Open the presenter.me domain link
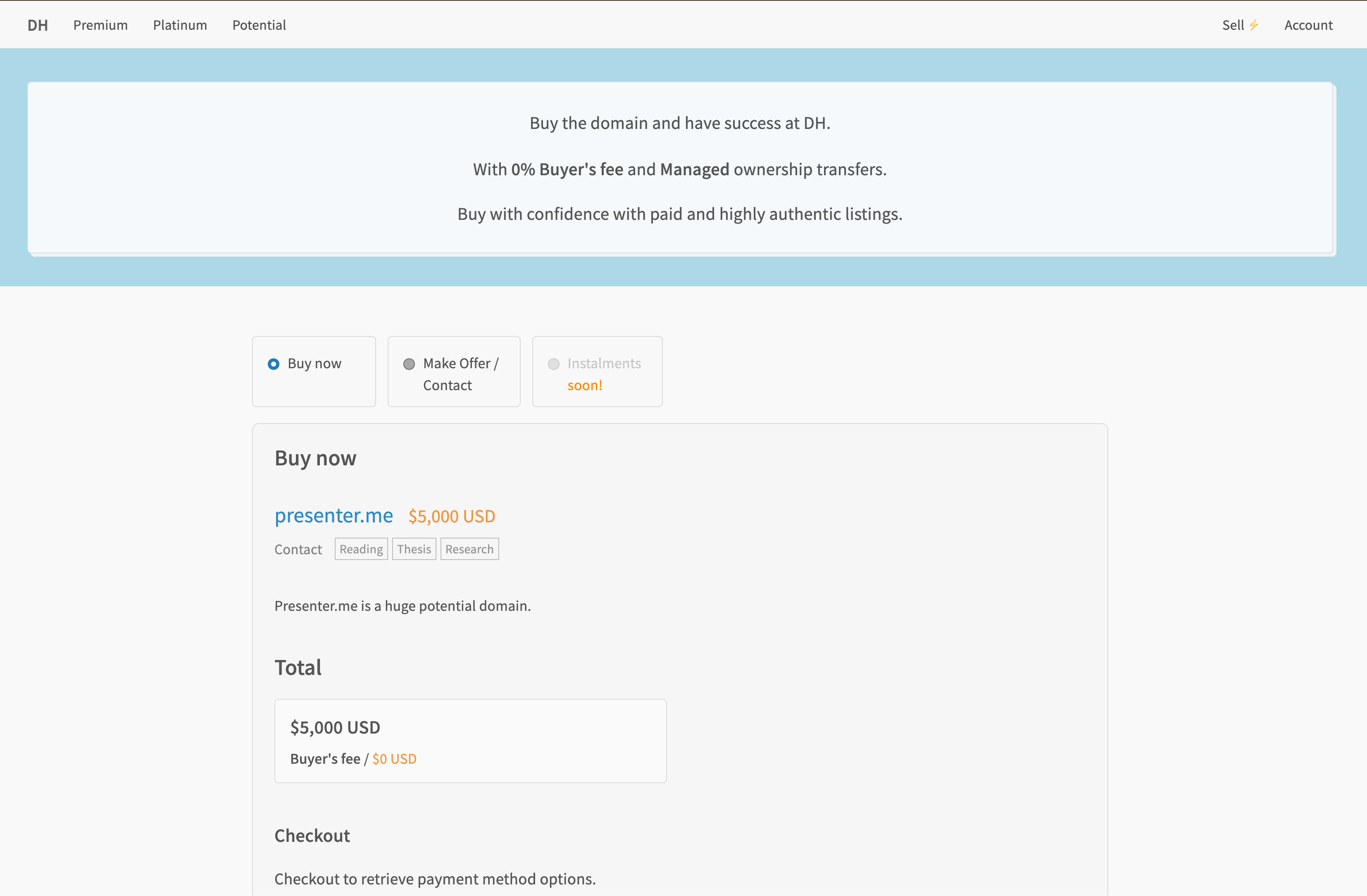The image size is (1367, 896). [x=334, y=515]
